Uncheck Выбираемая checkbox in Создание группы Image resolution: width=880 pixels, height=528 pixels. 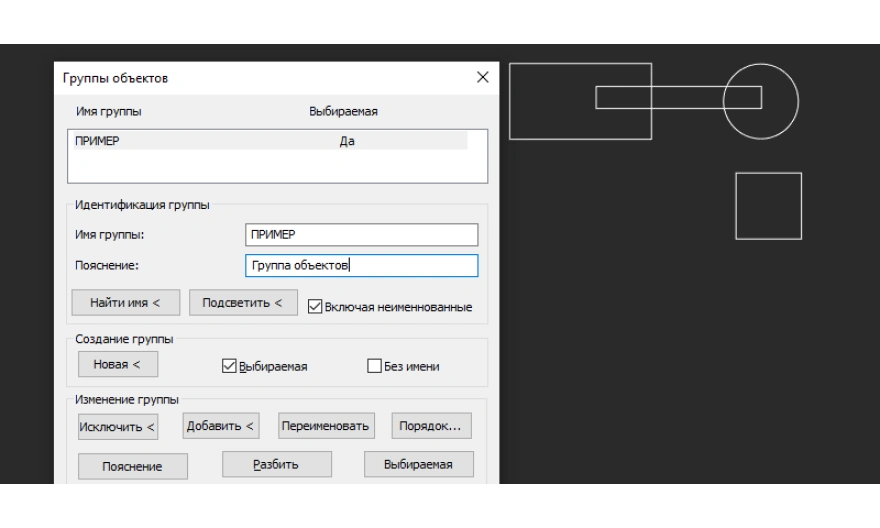tap(227, 367)
